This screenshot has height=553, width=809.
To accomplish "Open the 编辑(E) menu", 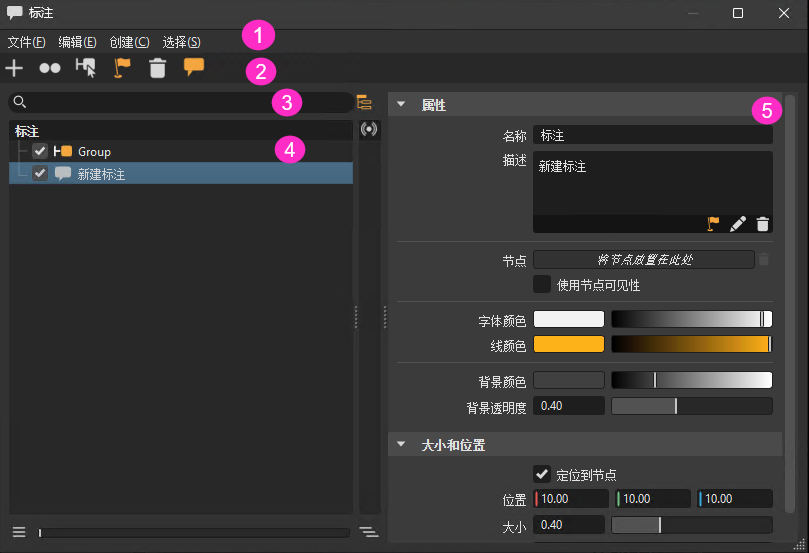I will coord(77,42).
